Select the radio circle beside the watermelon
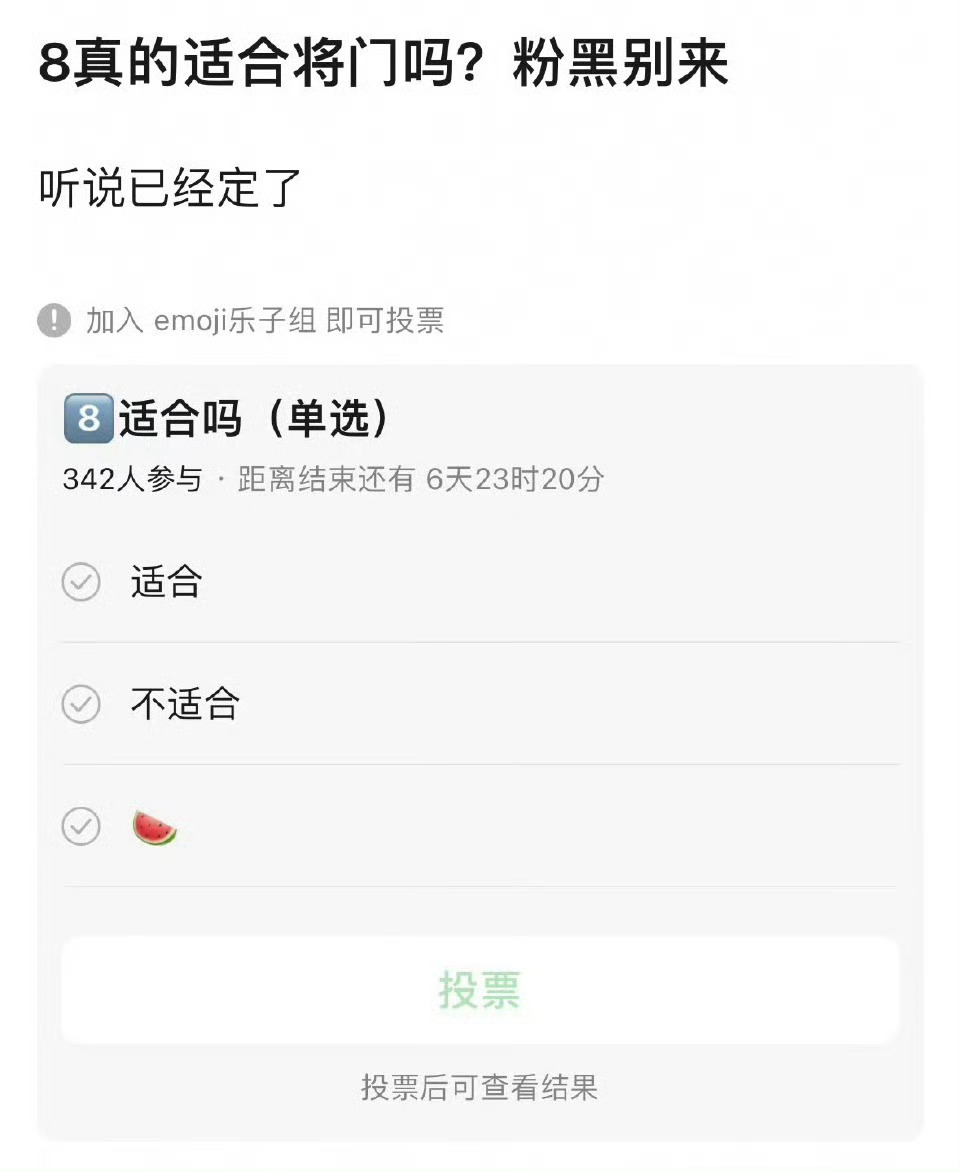Image resolution: width=960 pixels, height=1172 pixels. pyautogui.click(x=81, y=827)
